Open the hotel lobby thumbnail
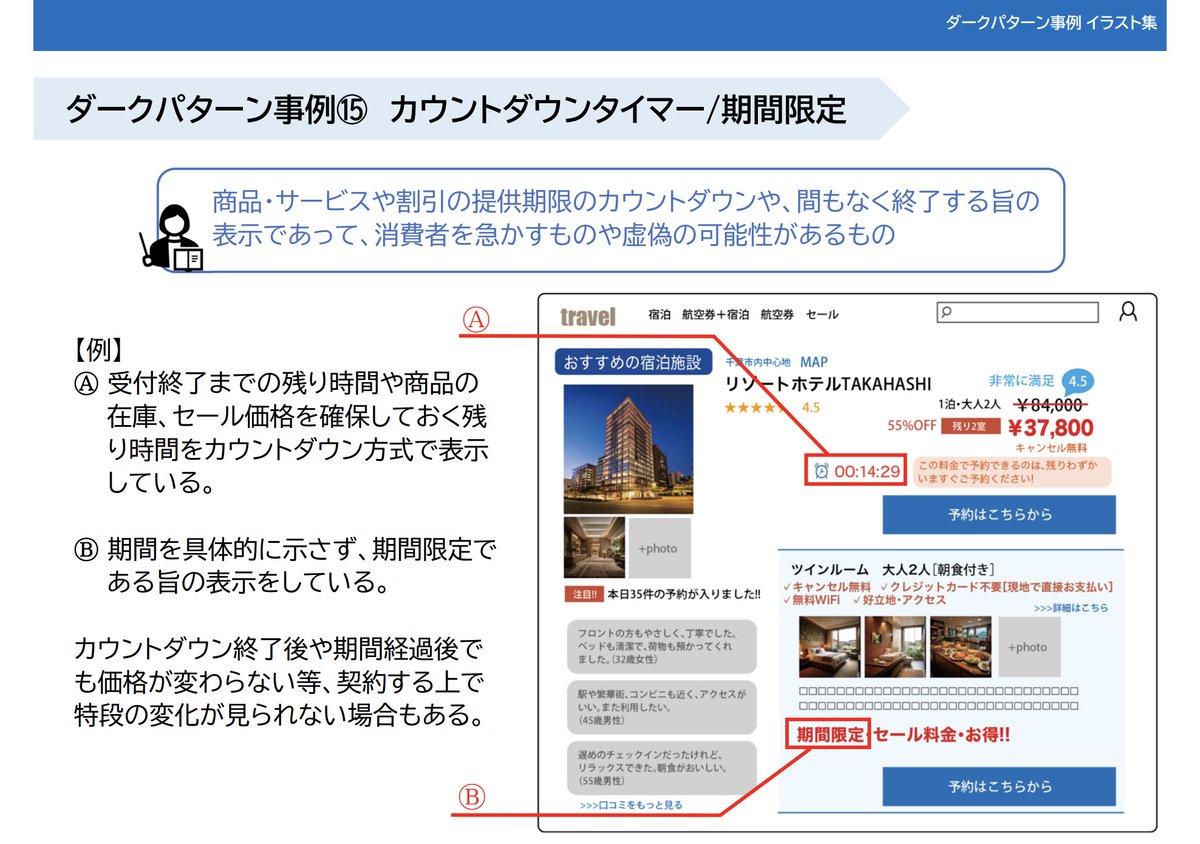Image resolution: width=1200 pixels, height=844 pixels. tap(594, 547)
